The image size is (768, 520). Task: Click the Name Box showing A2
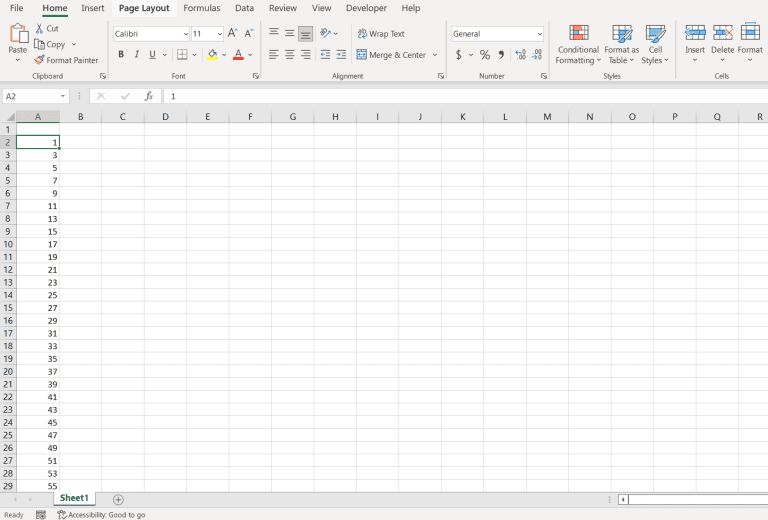pos(30,96)
